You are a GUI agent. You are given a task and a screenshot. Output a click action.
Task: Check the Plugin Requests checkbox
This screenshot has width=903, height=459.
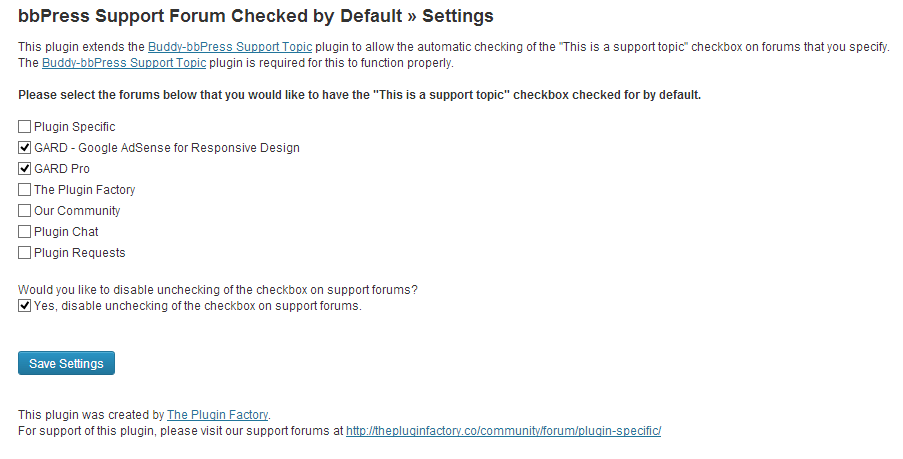tap(24, 253)
